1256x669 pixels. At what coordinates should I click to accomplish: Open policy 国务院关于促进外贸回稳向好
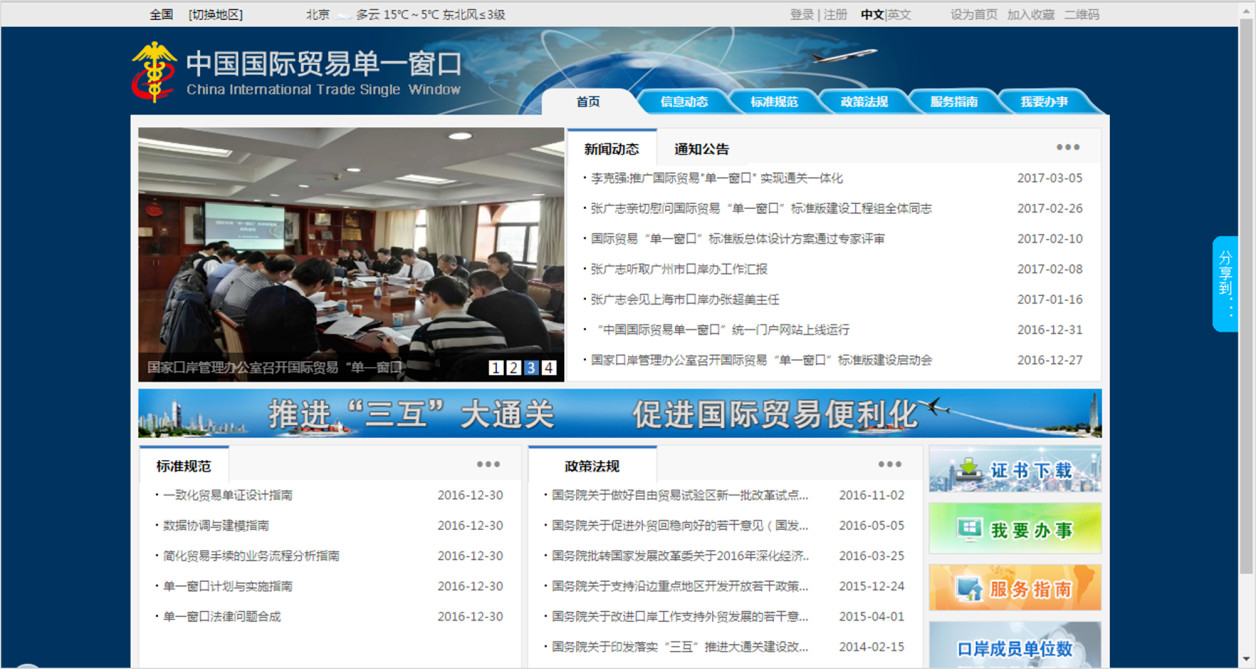pyautogui.click(x=680, y=525)
